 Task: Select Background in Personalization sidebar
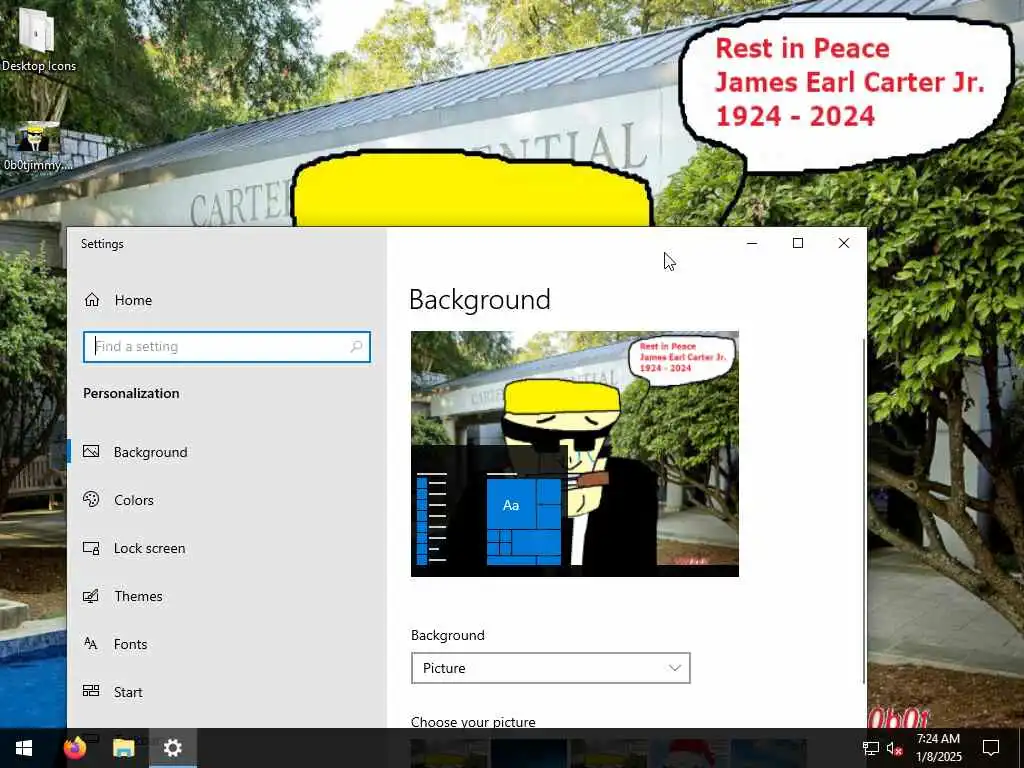pos(150,453)
